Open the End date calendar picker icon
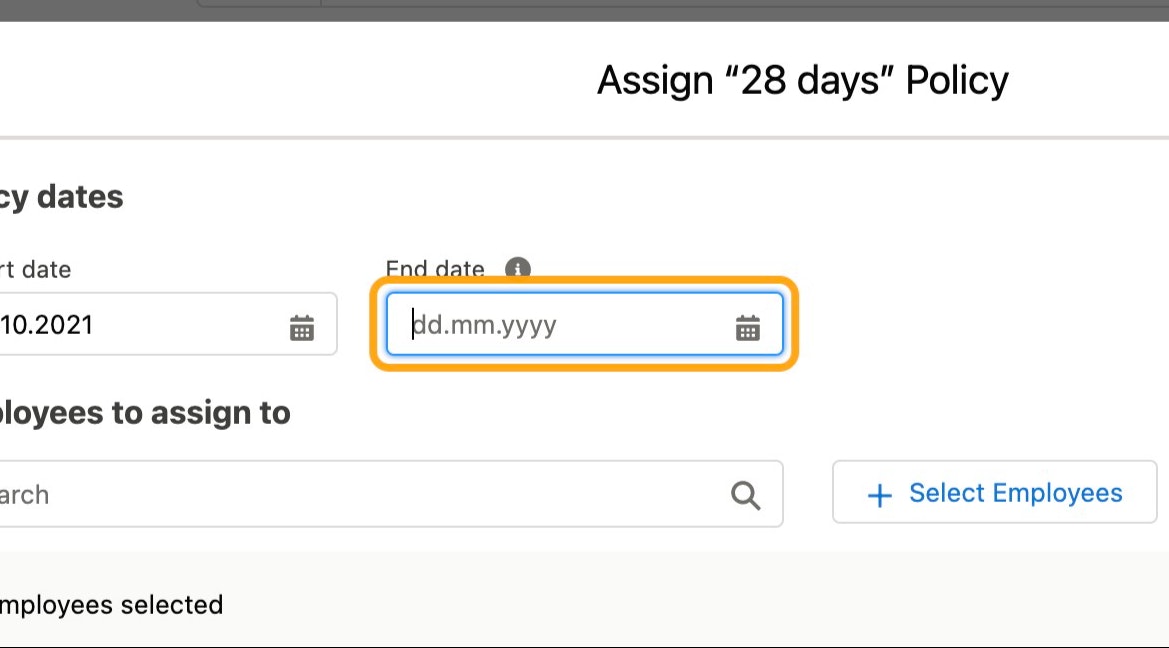1169x648 pixels. point(748,327)
